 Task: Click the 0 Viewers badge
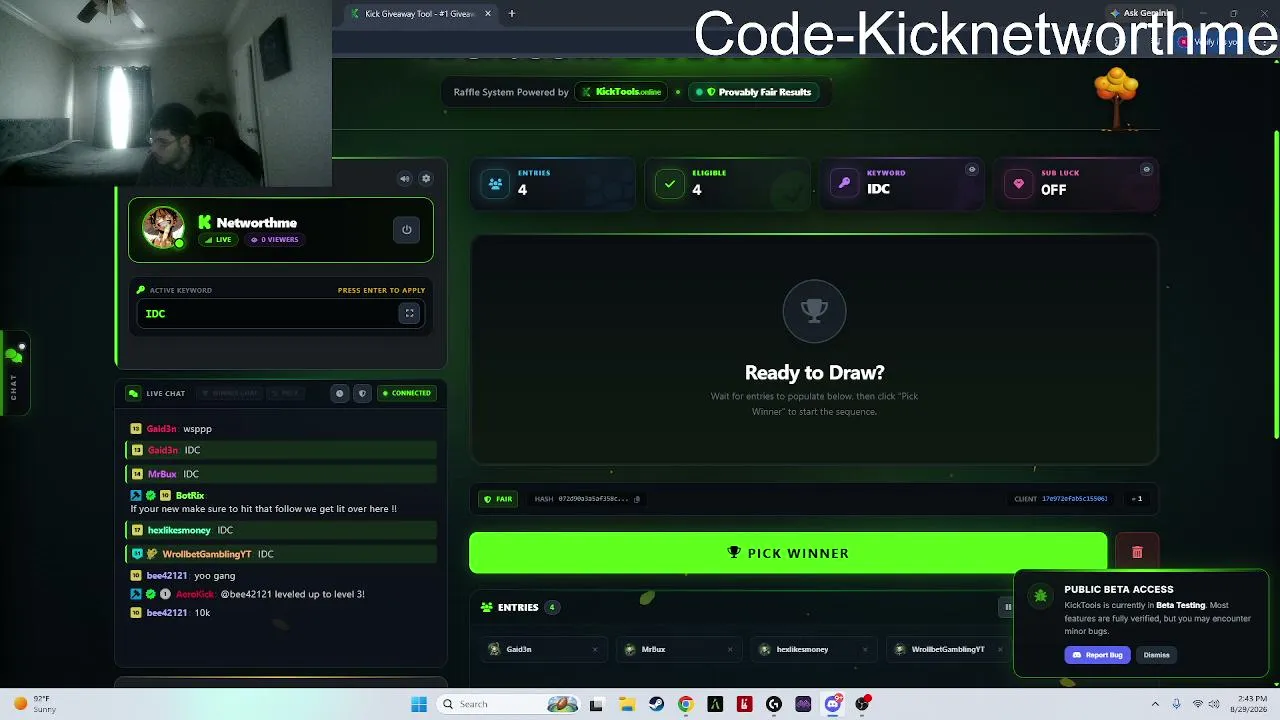tap(274, 240)
